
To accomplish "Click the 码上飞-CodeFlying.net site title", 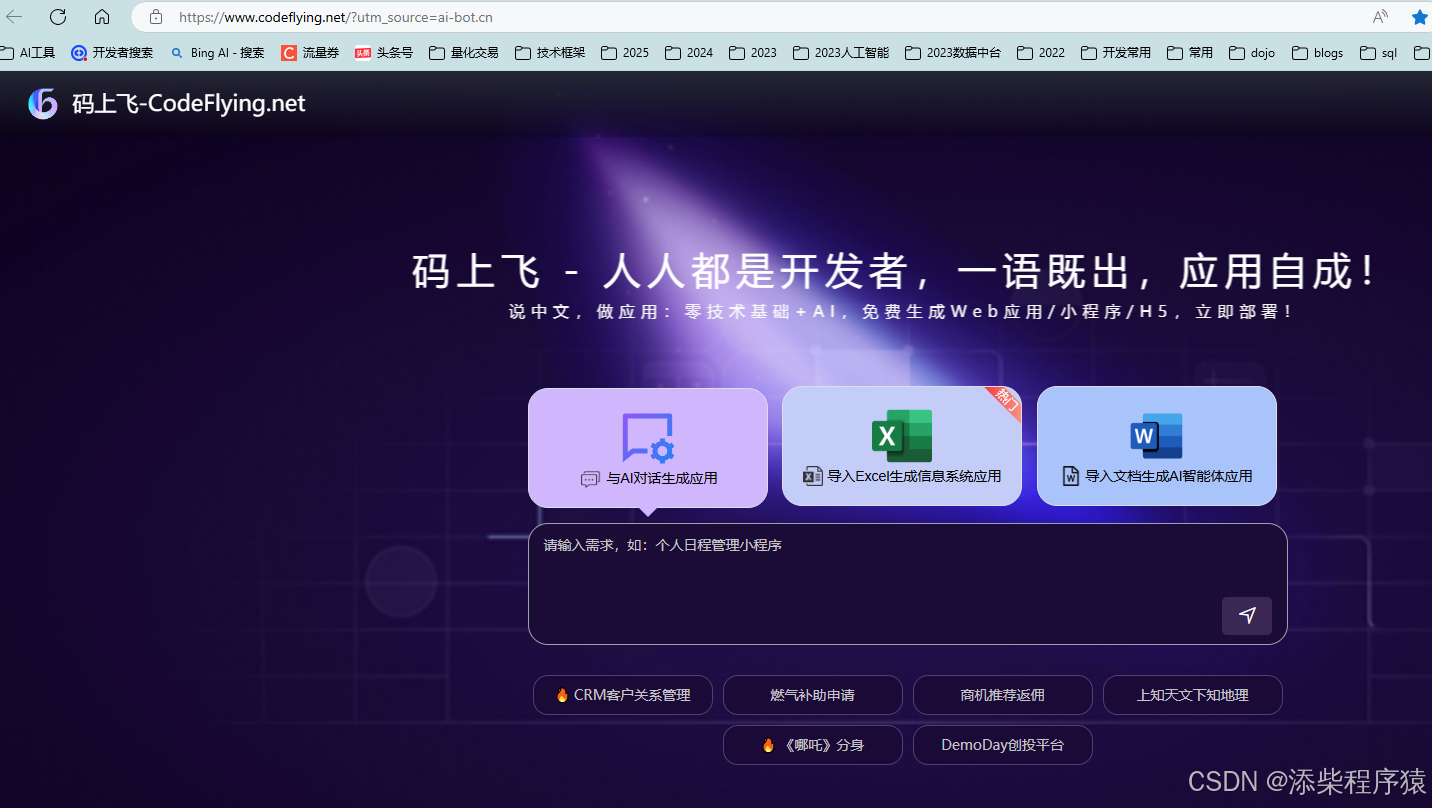I will pos(189,104).
